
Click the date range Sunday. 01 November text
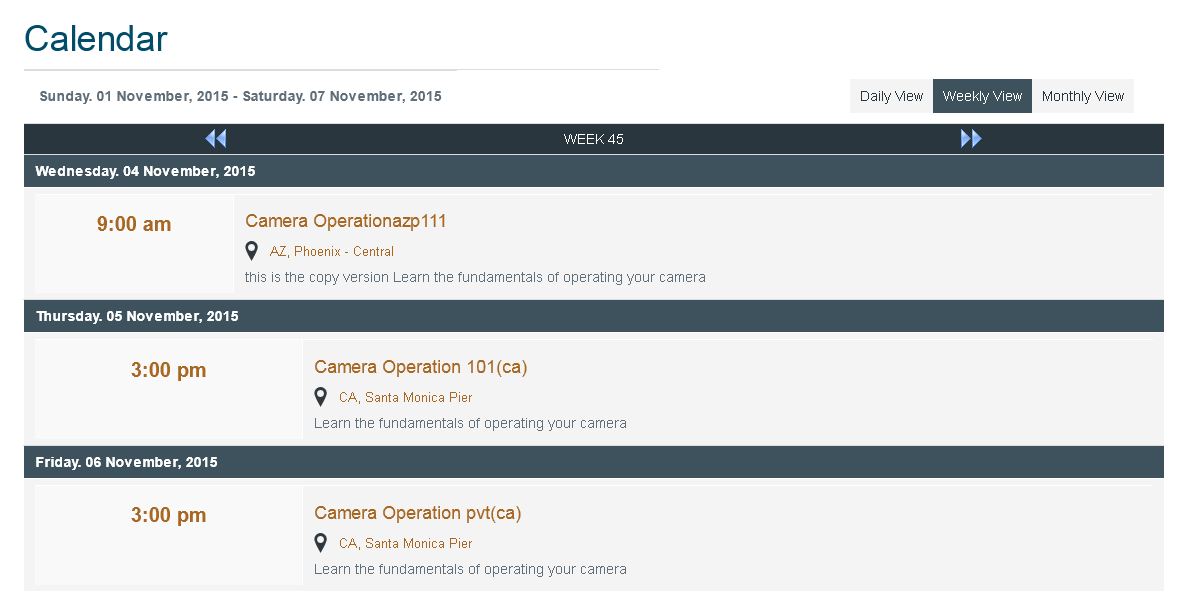tap(240, 96)
